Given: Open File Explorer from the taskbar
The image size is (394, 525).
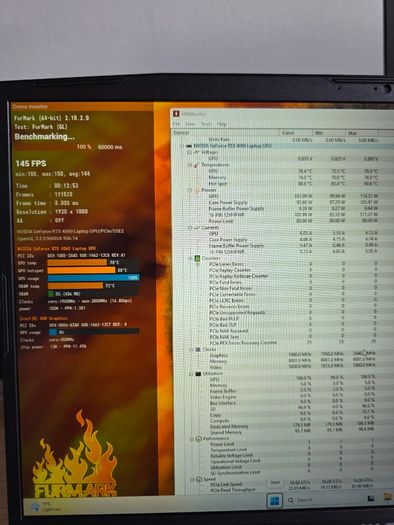Looking at the screenshot, I should 388,498.
